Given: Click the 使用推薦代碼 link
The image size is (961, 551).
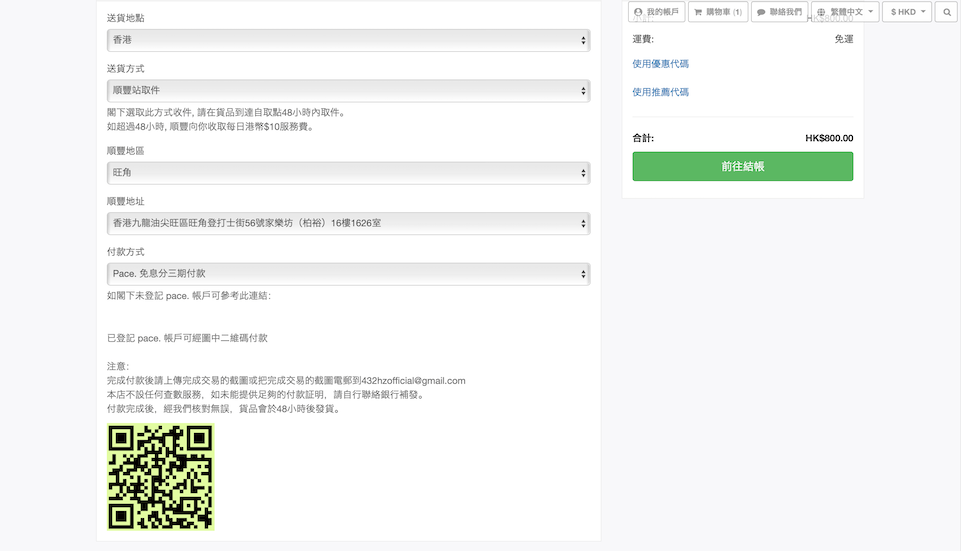Looking at the screenshot, I should 660,92.
